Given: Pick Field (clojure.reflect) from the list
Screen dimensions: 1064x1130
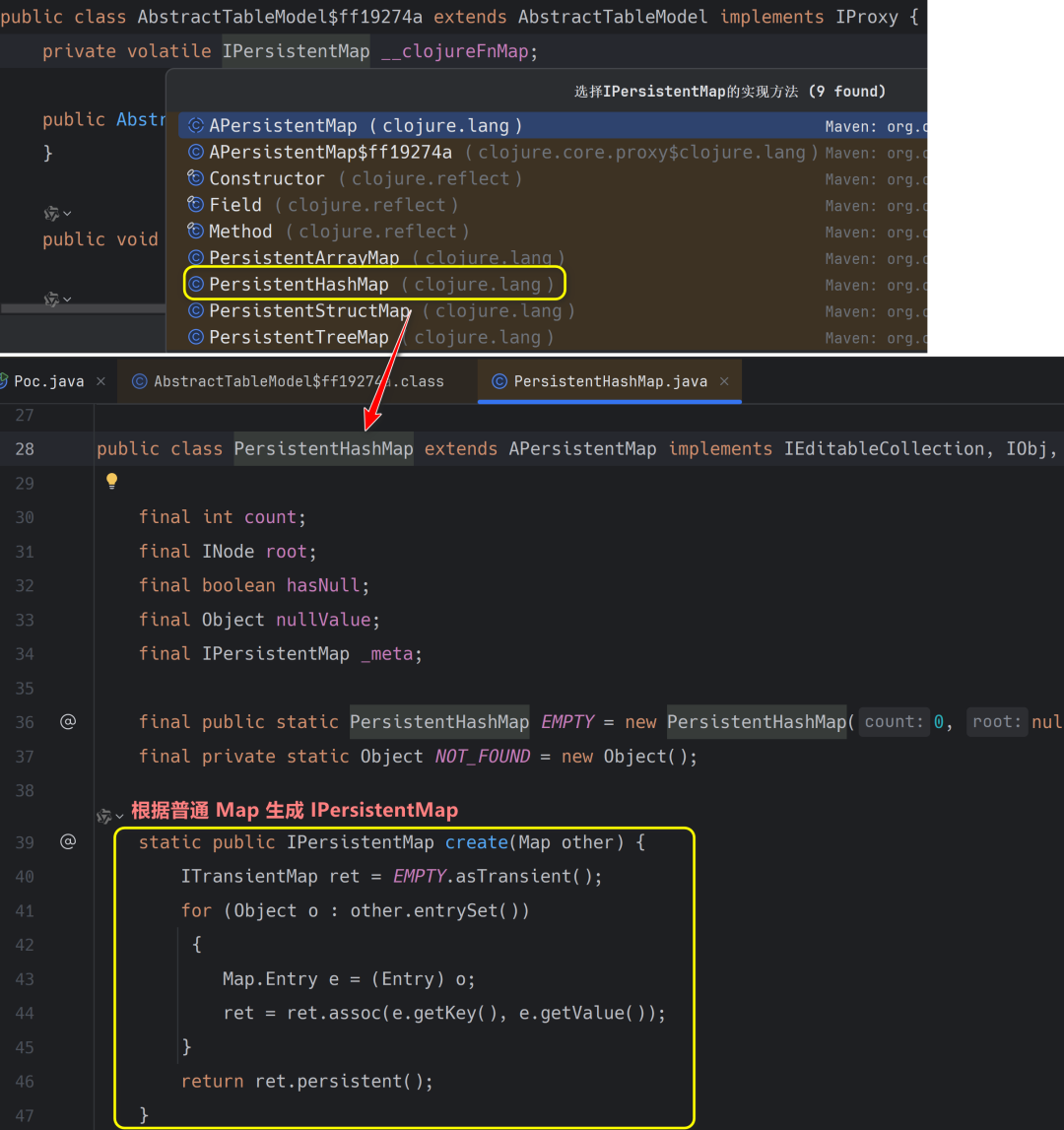Looking at the screenshot, I should coord(552,205).
